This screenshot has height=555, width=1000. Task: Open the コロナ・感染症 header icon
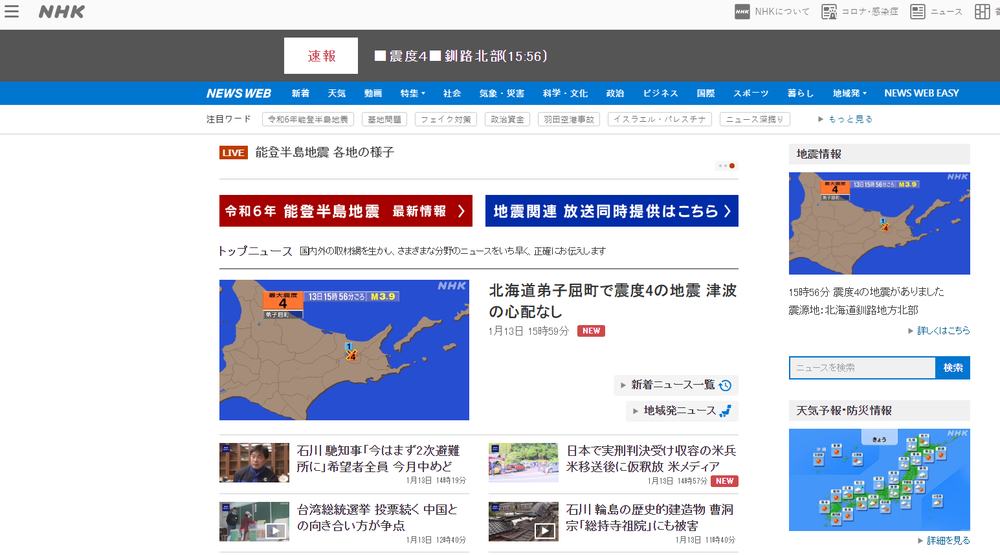pos(829,12)
